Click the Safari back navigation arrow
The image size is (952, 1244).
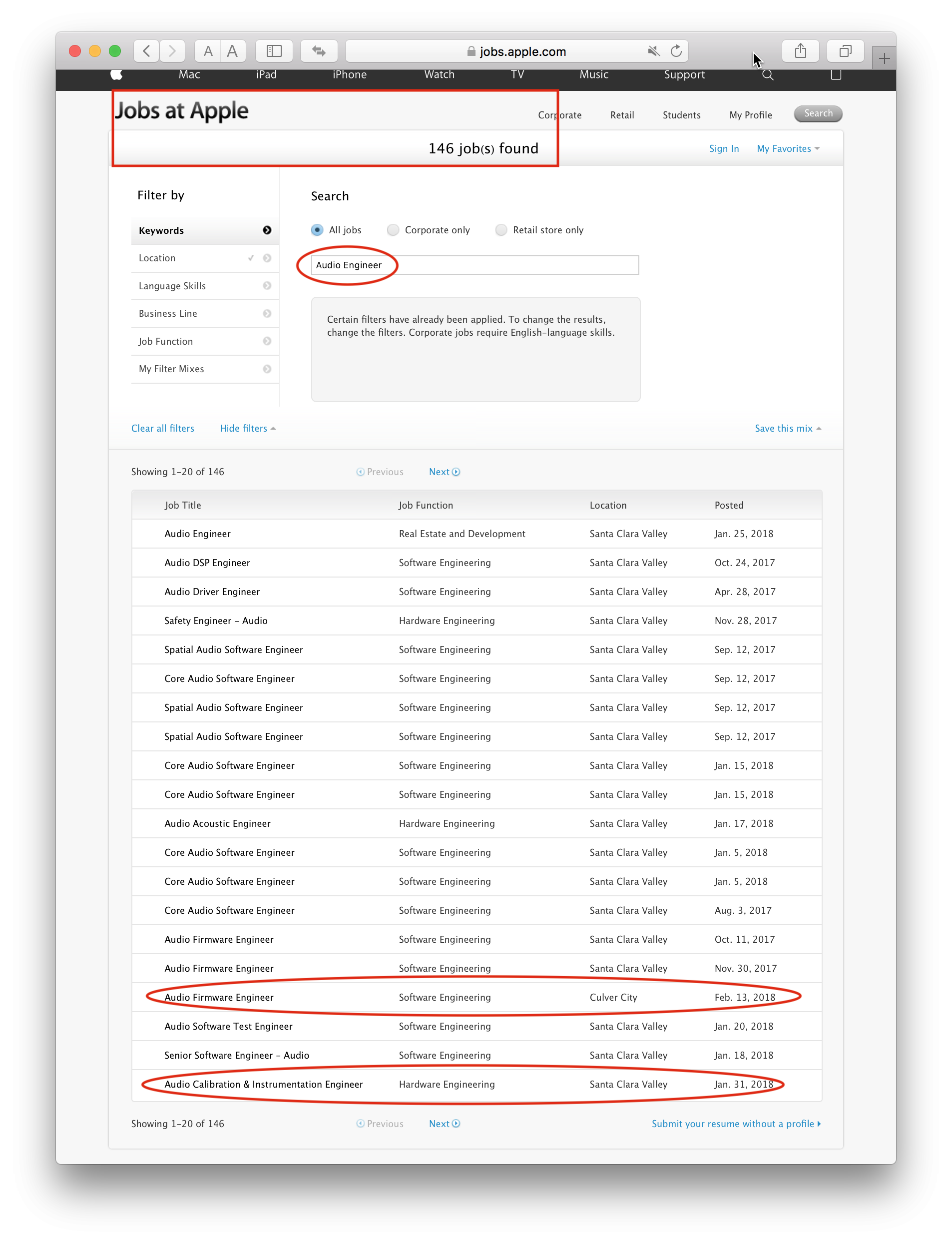146,51
